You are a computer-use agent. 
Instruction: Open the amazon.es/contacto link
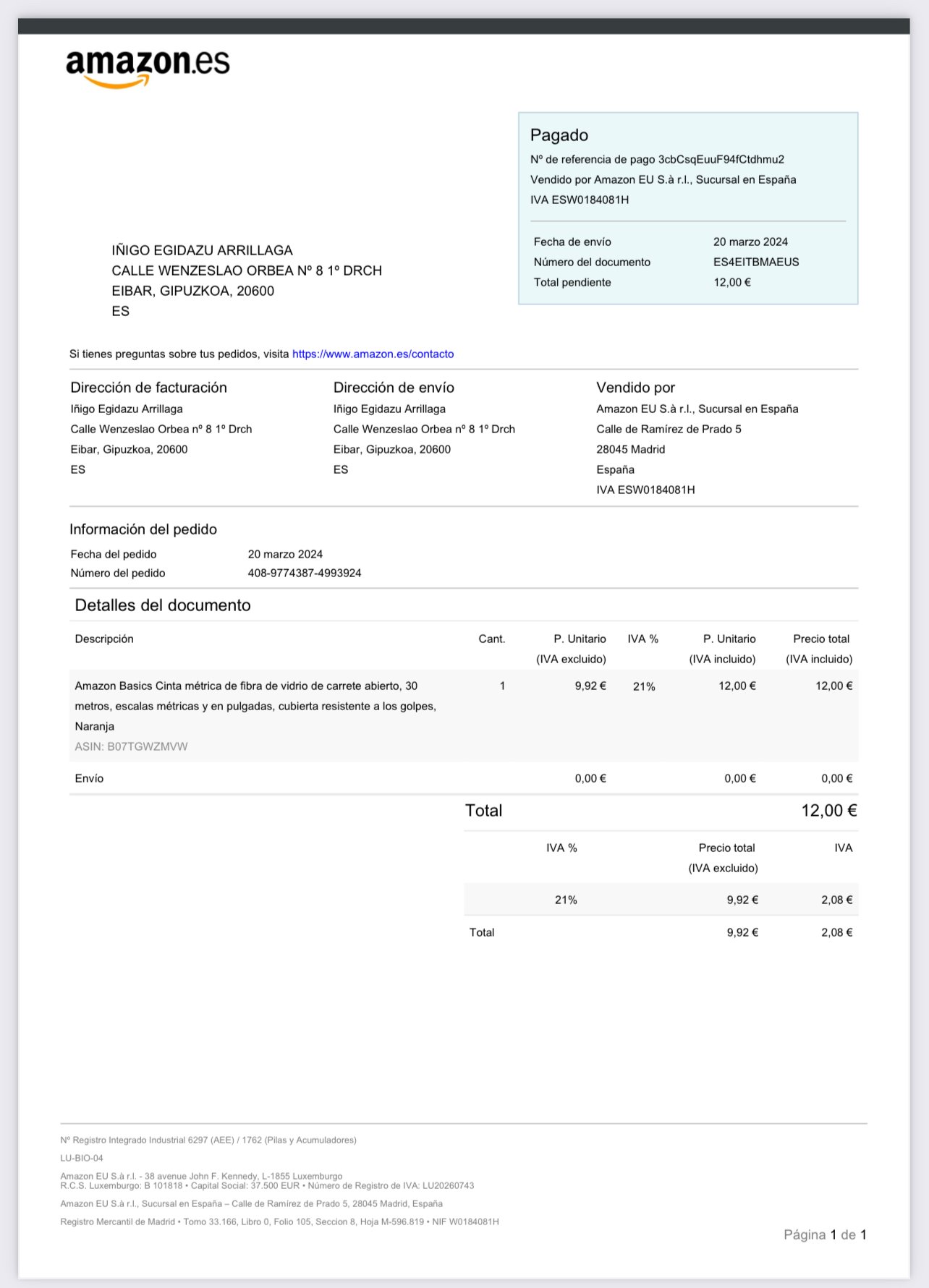373,354
